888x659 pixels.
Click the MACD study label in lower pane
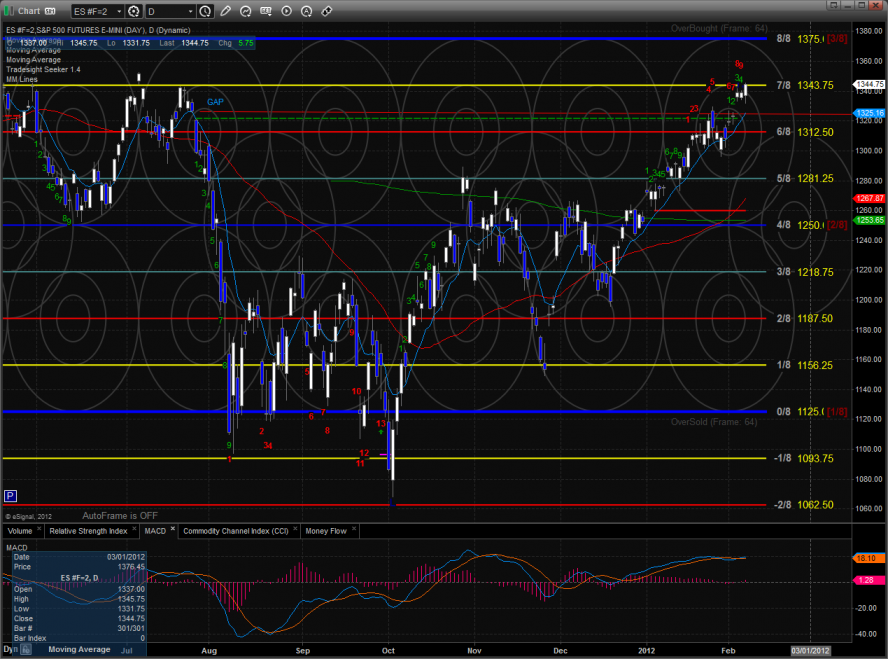tap(16, 547)
